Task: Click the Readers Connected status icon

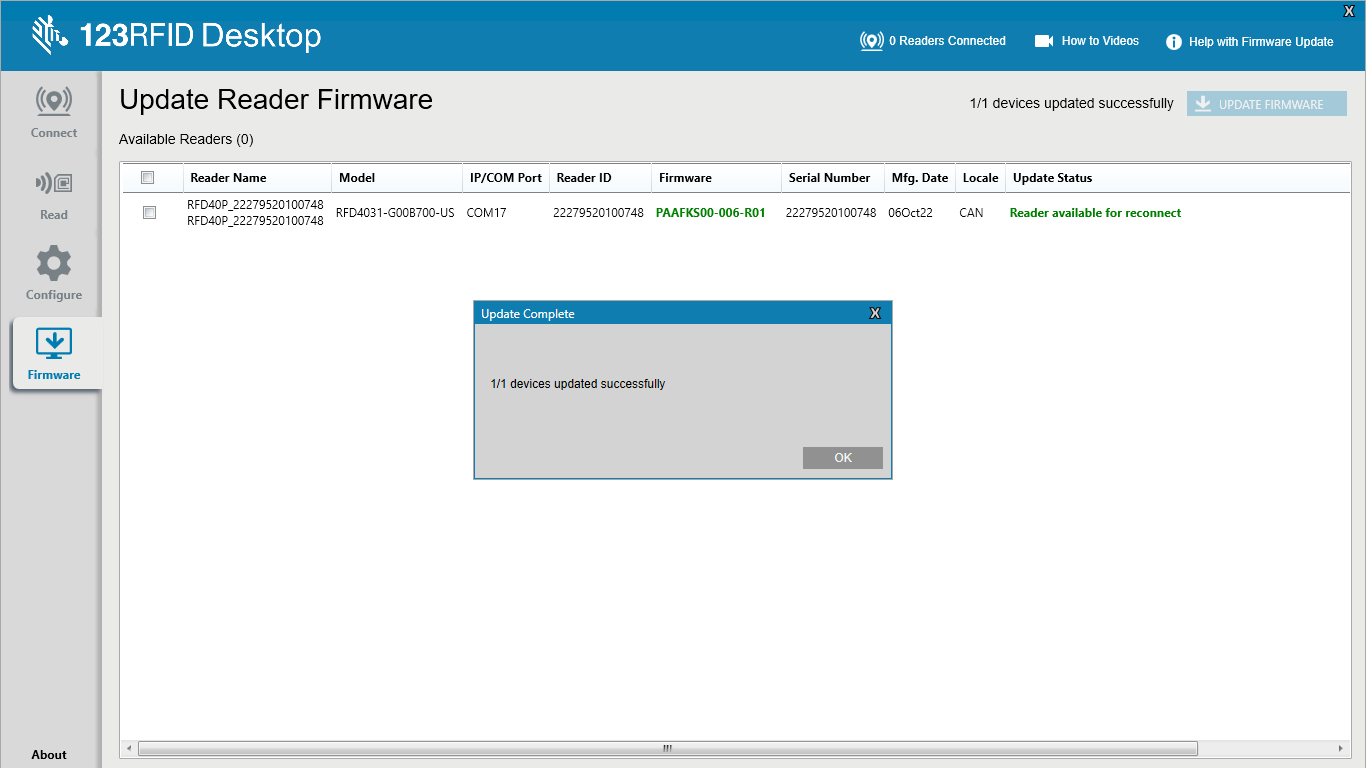Action: click(x=871, y=41)
